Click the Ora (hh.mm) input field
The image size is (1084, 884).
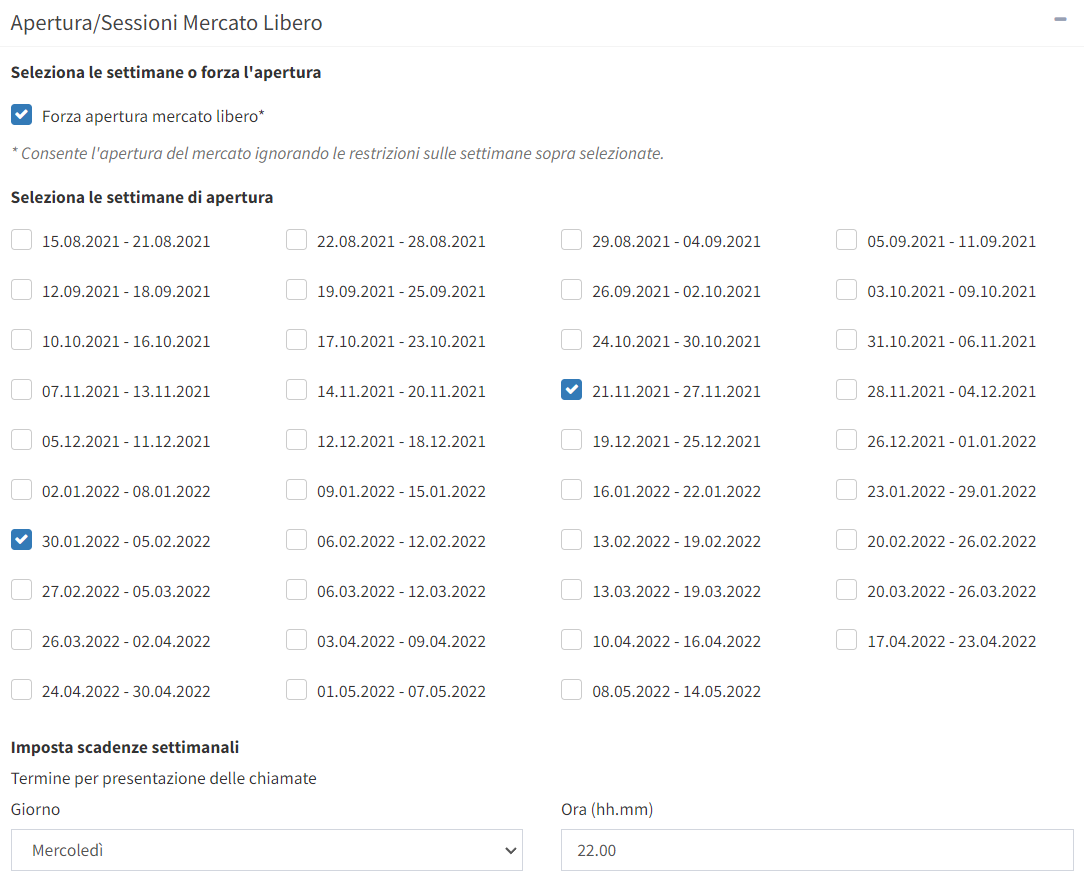(817, 850)
